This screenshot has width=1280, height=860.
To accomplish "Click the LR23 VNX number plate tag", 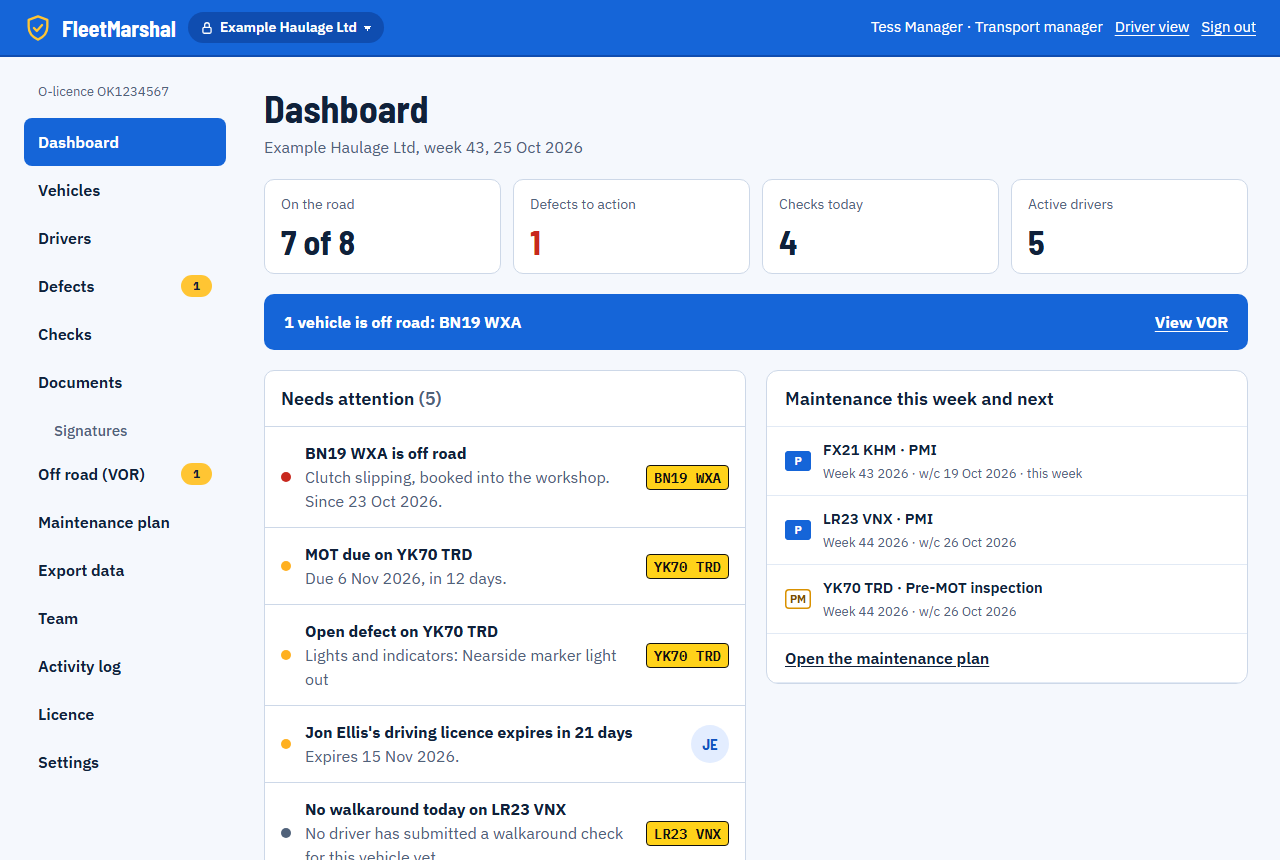I will pyautogui.click(x=687, y=834).
